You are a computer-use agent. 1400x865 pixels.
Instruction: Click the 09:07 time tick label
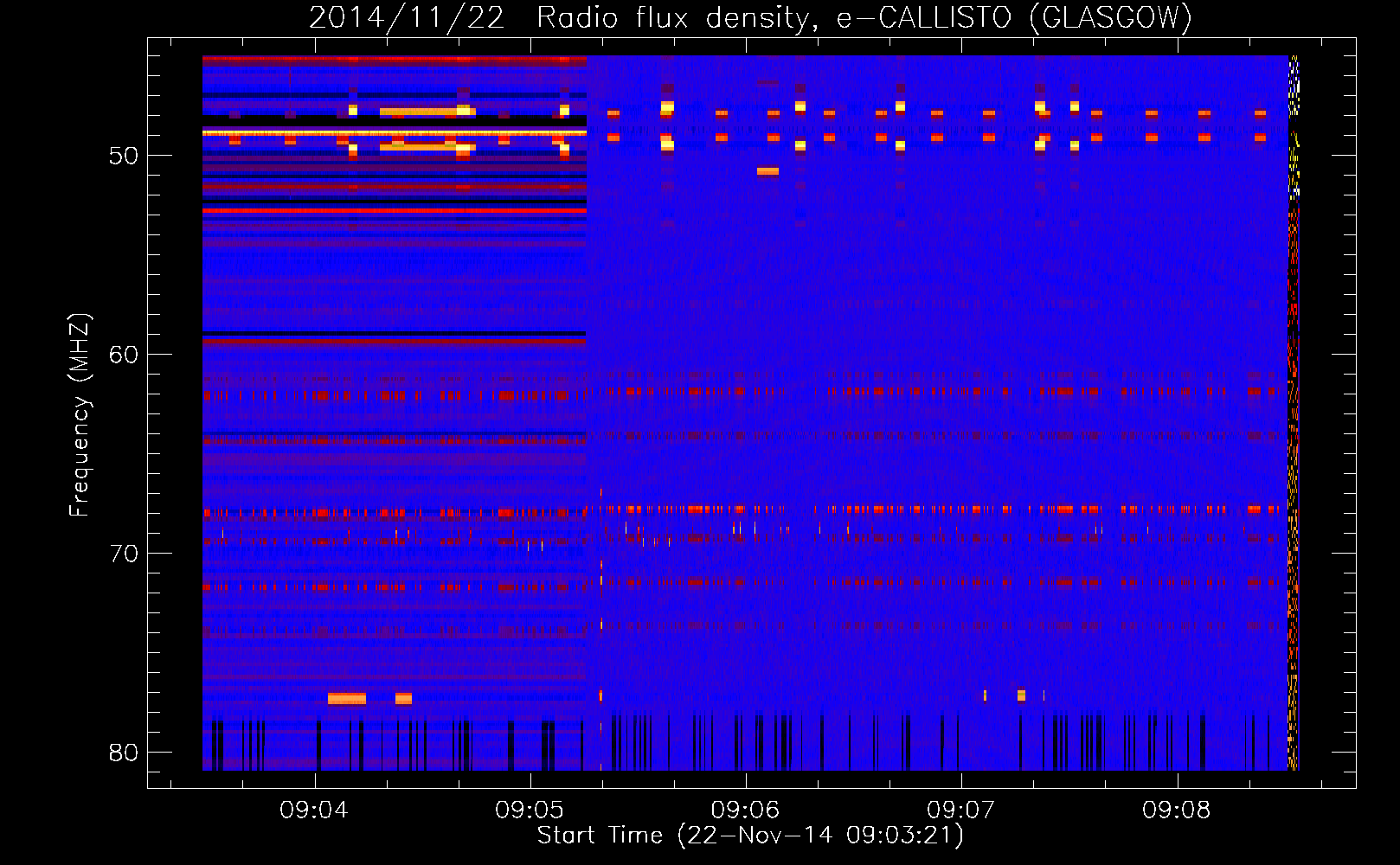[961, 811]
